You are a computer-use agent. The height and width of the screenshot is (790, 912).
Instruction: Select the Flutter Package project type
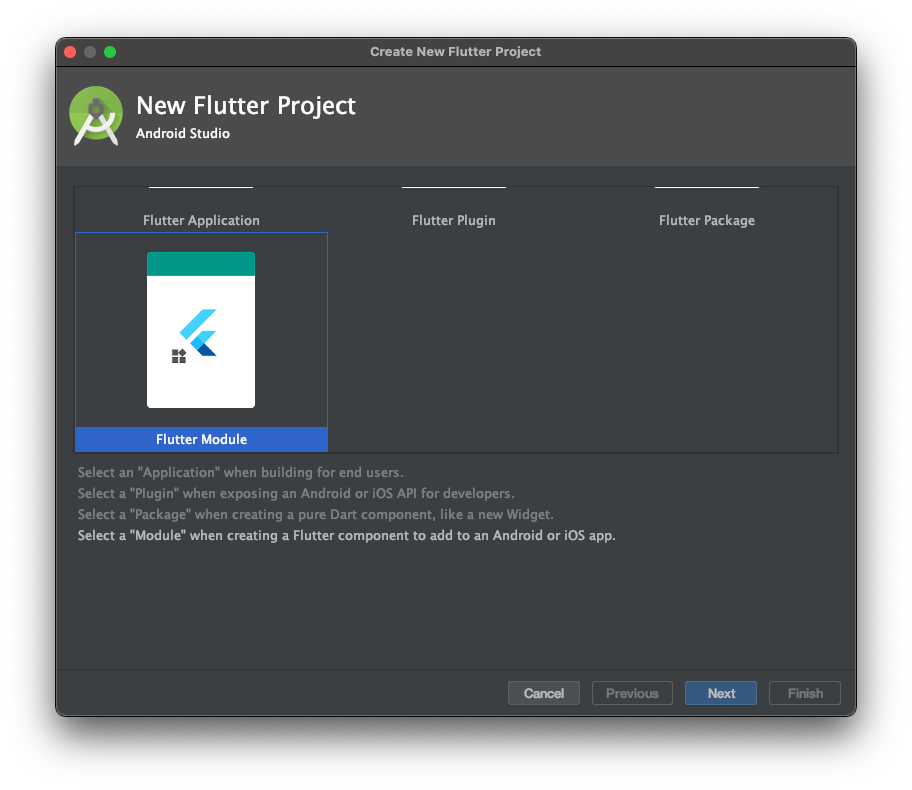coord(707,220)
